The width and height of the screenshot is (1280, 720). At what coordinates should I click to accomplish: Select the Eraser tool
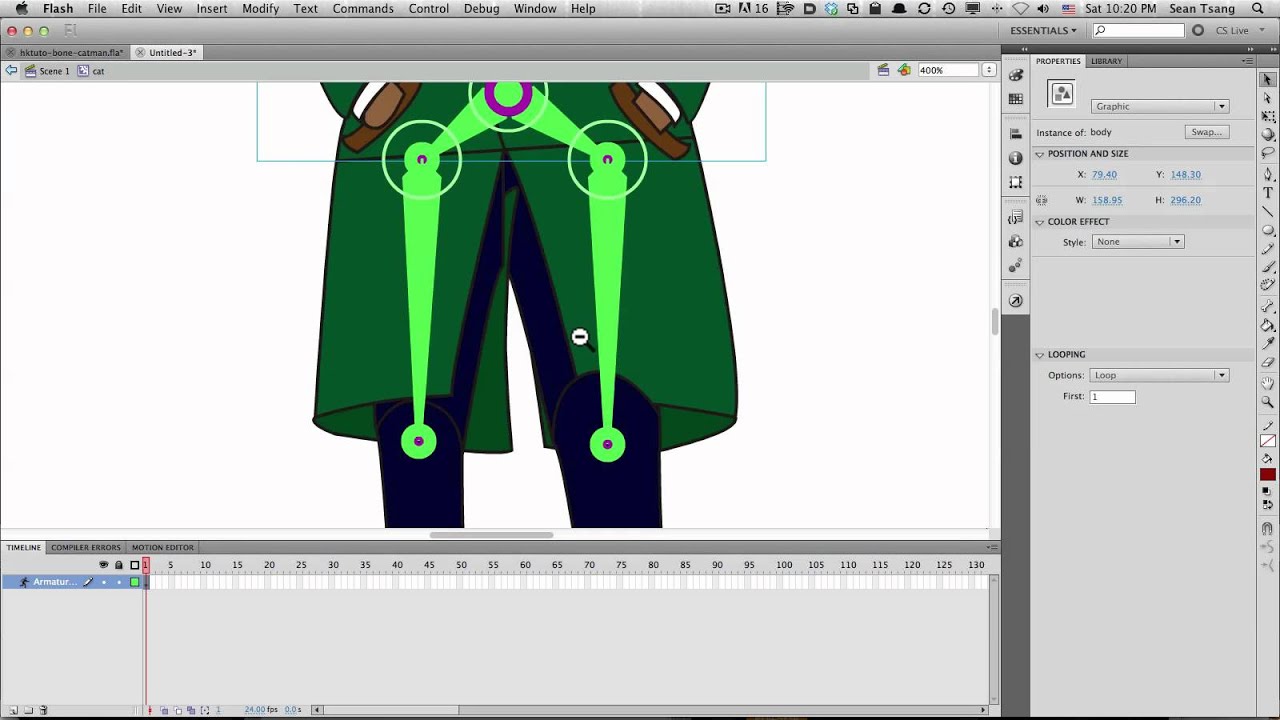(x=1267, y=361)
